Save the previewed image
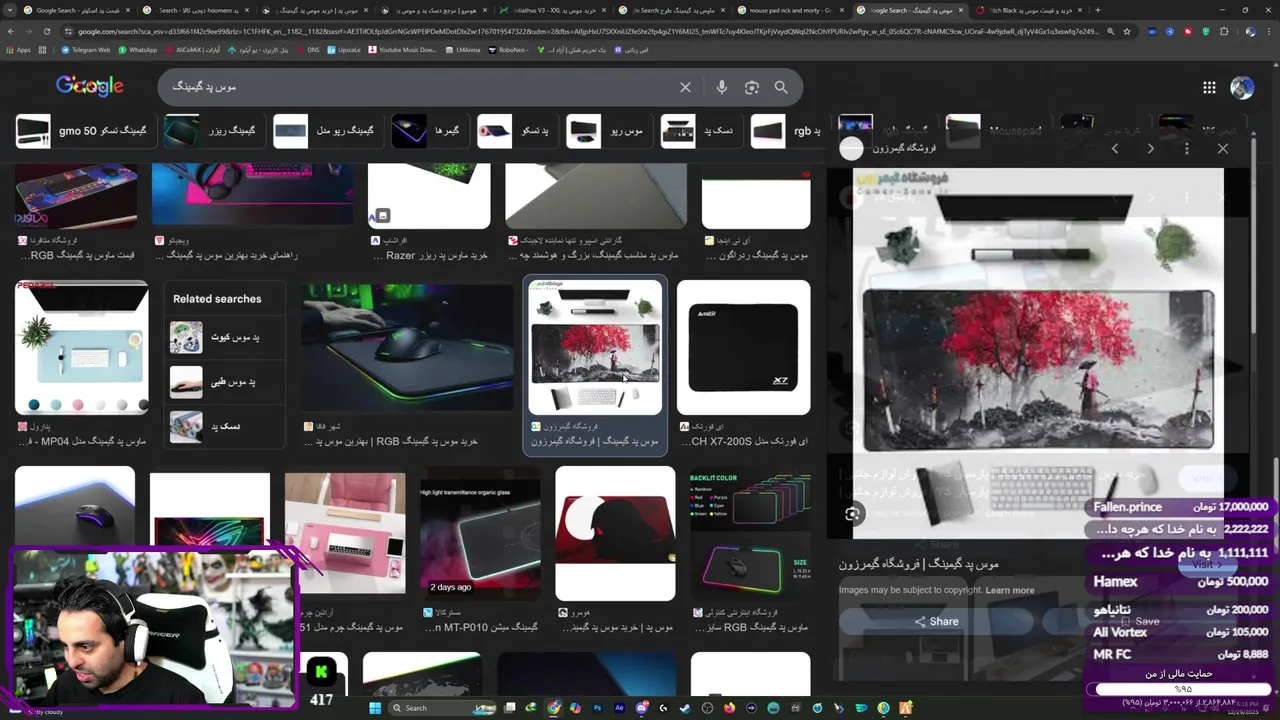 pyautogui.click(x=1138, y=621)
